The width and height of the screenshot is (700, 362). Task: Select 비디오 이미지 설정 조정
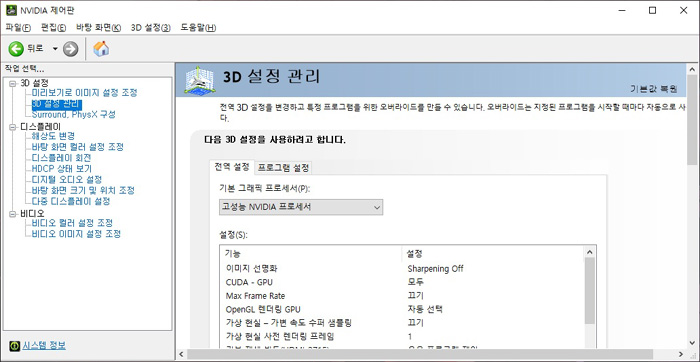[x=76, y=234]
